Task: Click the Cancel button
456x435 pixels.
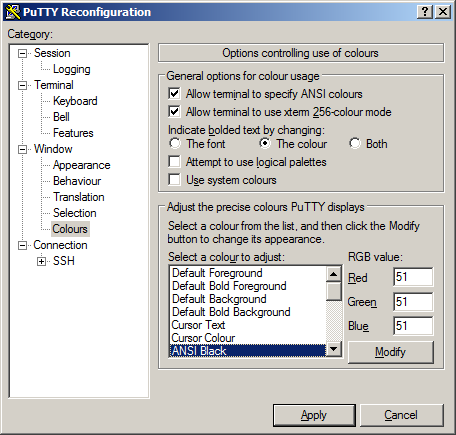Action: pyautogui.click(x=401, y=415)
